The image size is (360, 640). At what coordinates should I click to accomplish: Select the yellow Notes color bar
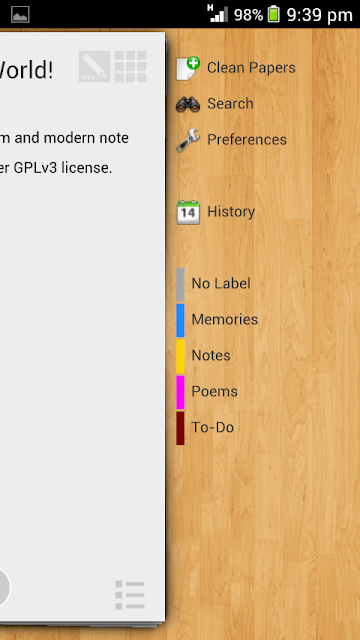pos(180,356)
